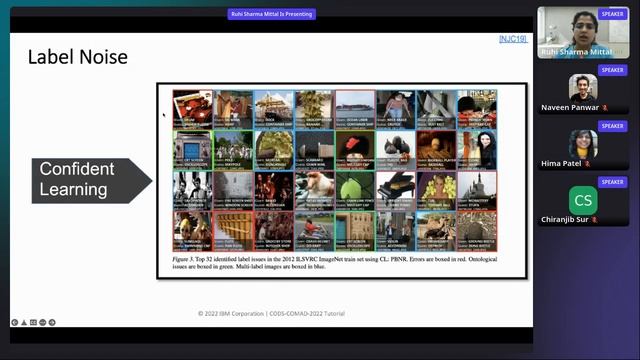
Task: Select Ruhi Sharma Mittal's video tile
Action: tap(583, 33)
